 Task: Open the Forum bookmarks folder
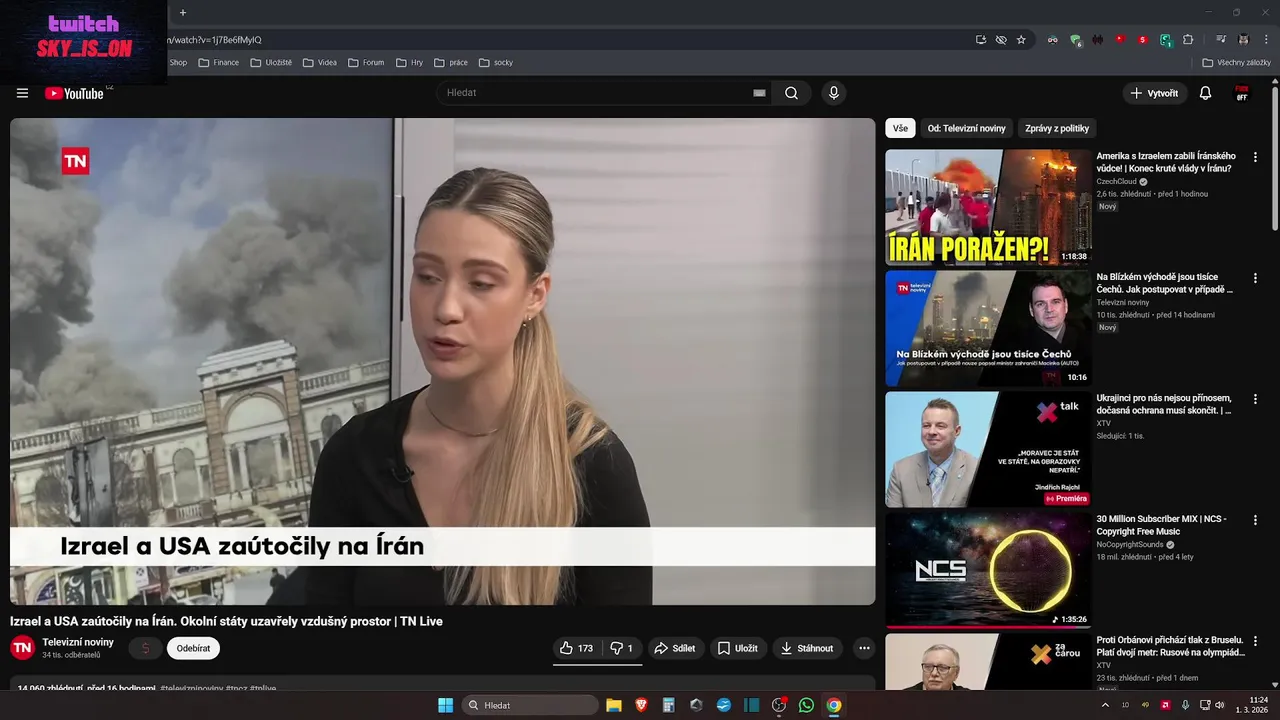[366, 62]
